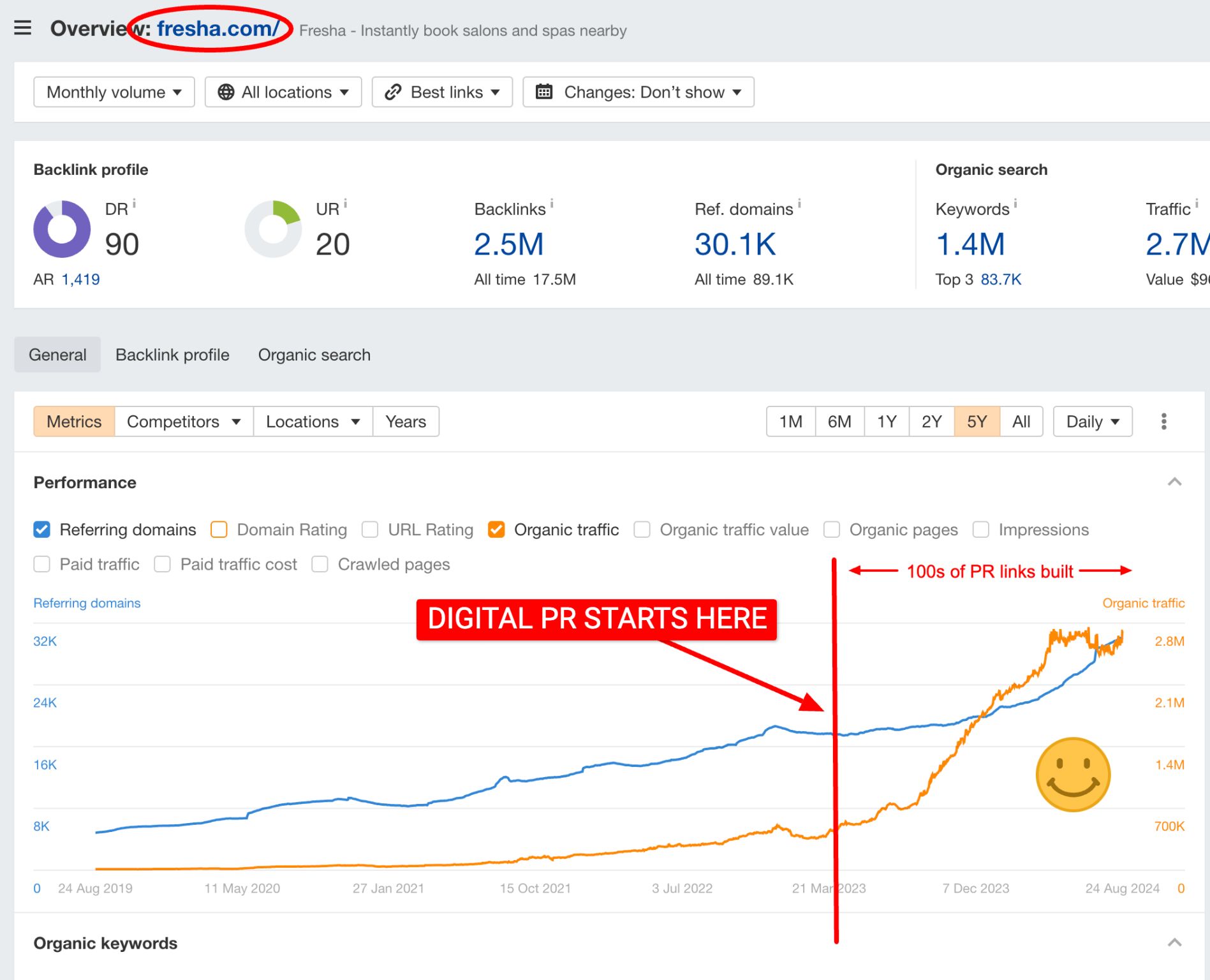1210x980 pixels.
Task: Open the fresha.com/ link
Action: point(218,29)
